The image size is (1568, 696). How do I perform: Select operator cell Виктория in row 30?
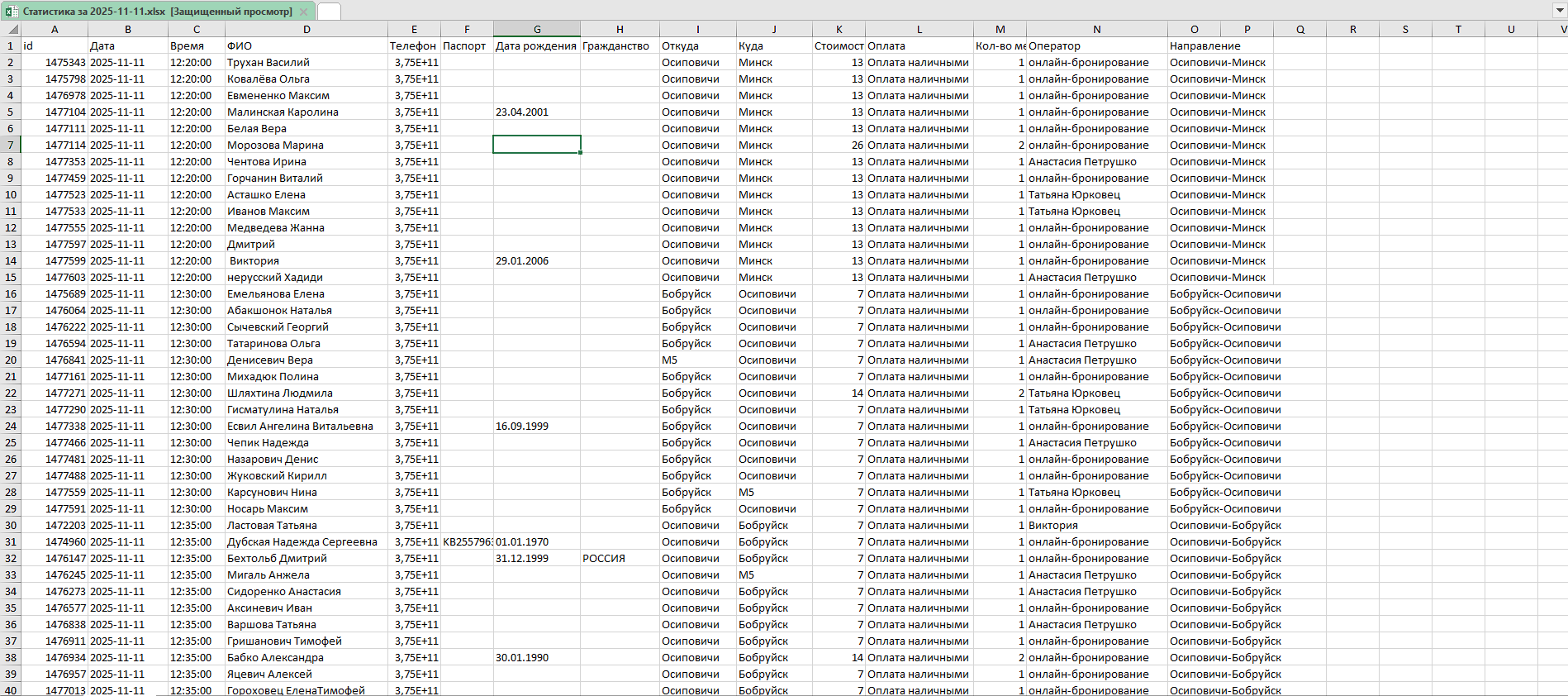1096,525
